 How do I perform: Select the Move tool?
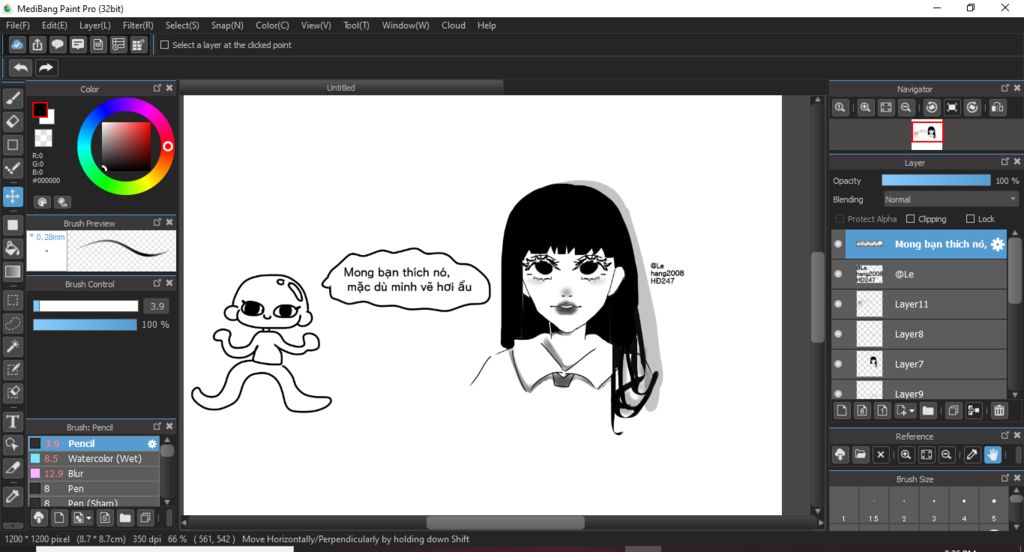12,197
